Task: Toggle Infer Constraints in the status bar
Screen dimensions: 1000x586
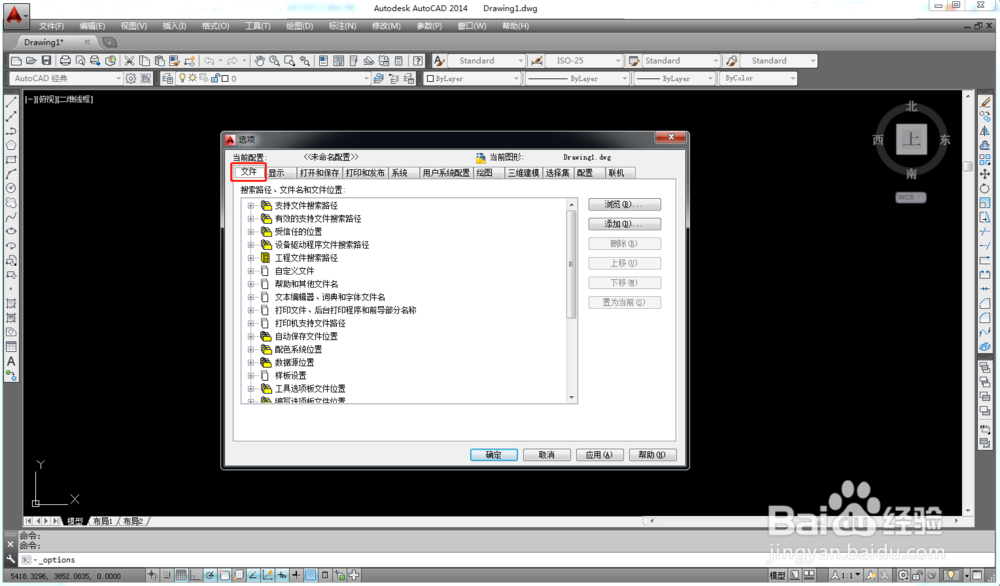Action: [x=152, y=575]
